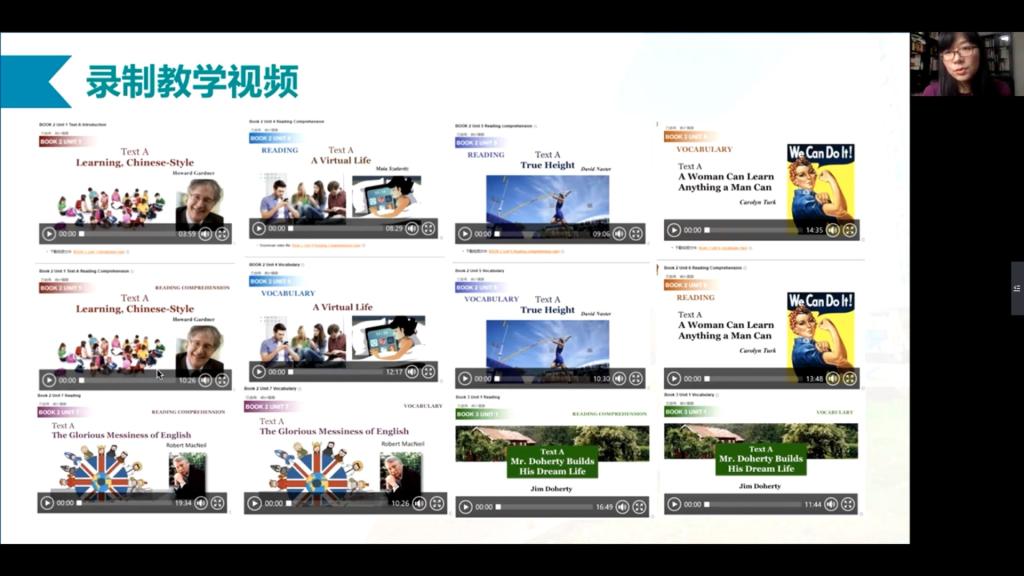Open orange link under 03:59 Learning, Chinese-Style video
This screenshot has width=1024, height=576.
[99, 251]
